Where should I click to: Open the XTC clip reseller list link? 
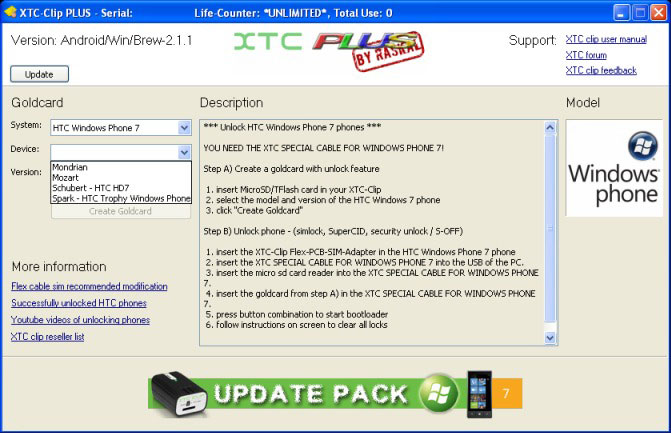point(48,337)
